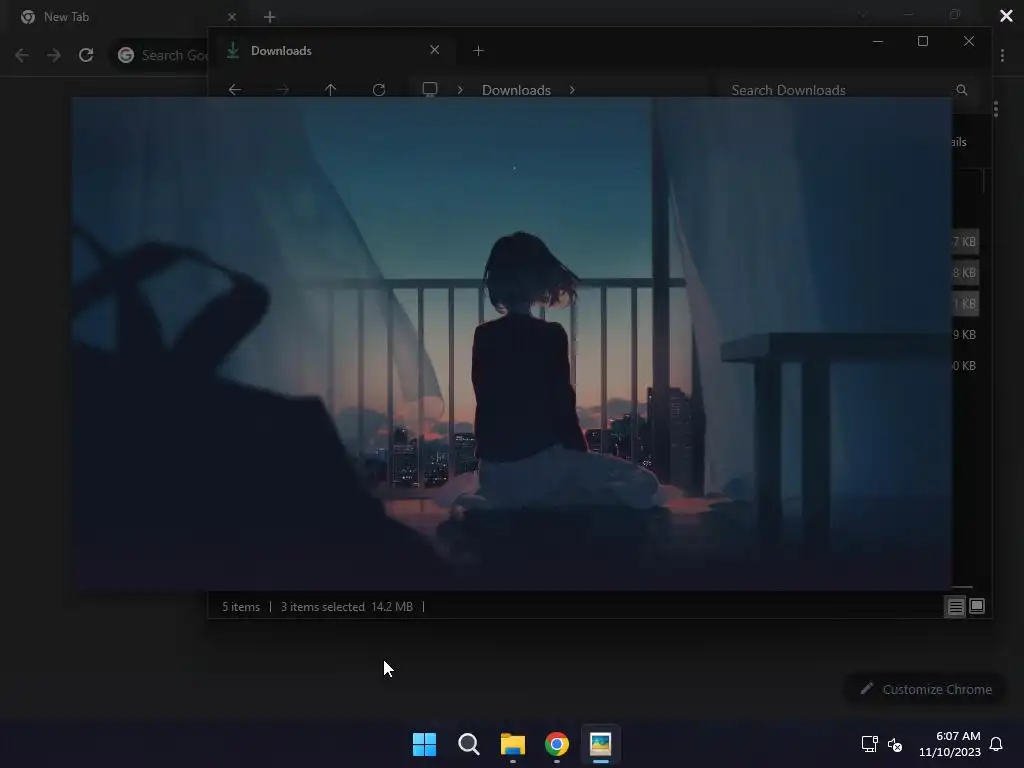Click Chrome's back arrow

(x=22, y=56)
